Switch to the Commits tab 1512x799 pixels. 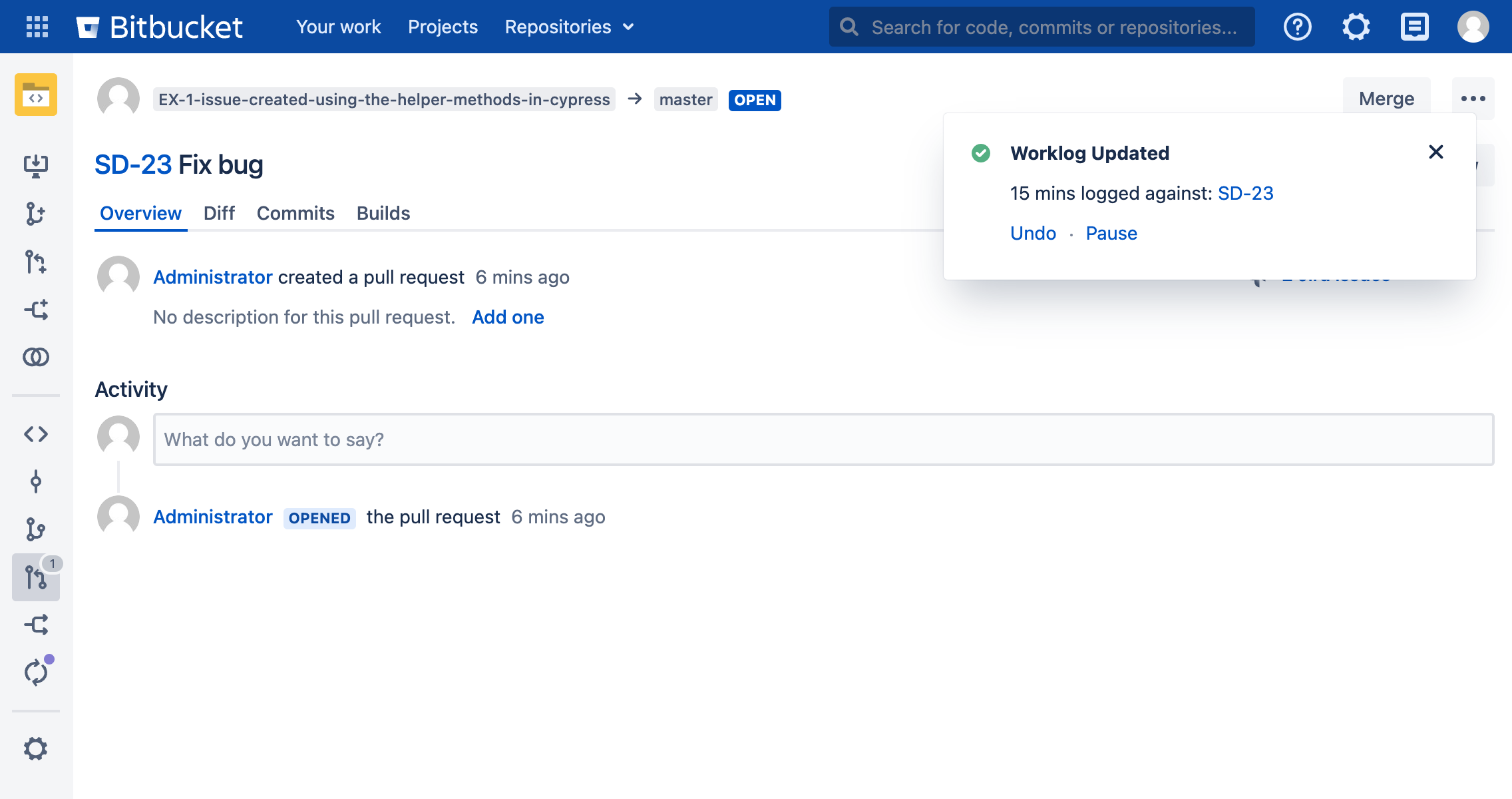295,213
